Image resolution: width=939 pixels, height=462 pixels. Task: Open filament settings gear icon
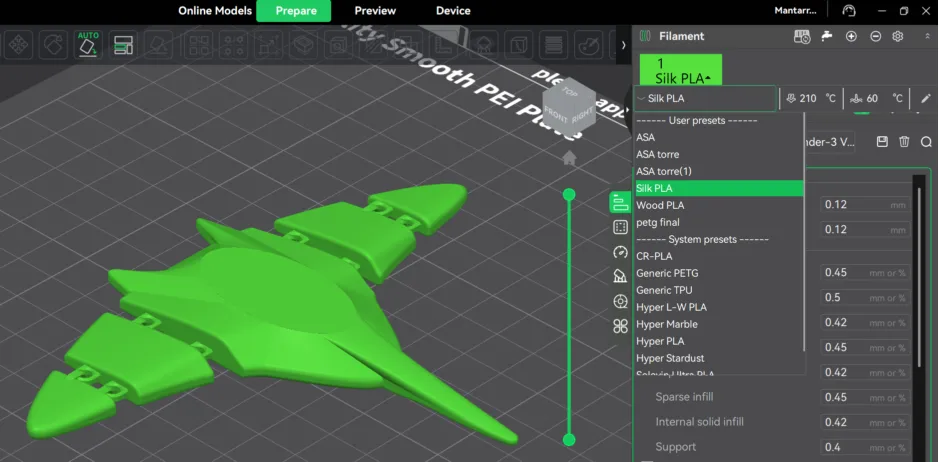[x=898, y=37]
